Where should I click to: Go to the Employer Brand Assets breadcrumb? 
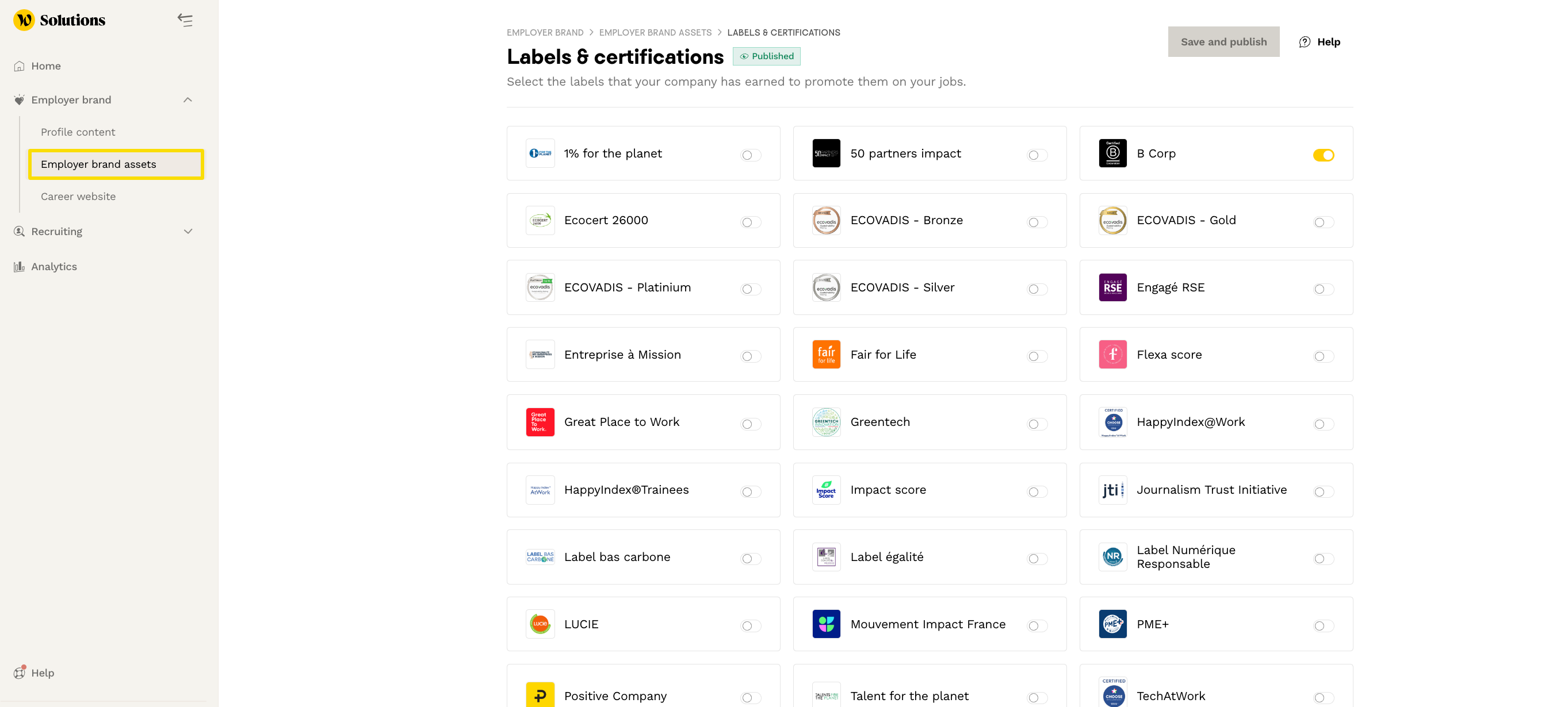click(x=655, y=32)
